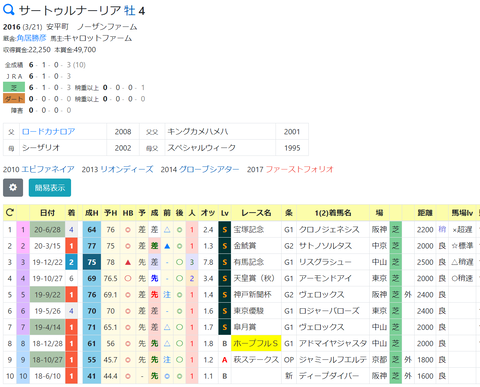The height and width of the screenshot is (387, 480).
Task: Click date cell 20-6/28
Action: [x=47, y=230]
